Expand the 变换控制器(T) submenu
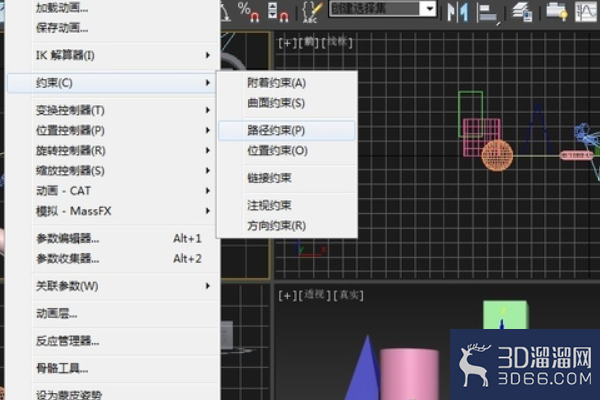600x400 pixels. [x=112, y=110]
